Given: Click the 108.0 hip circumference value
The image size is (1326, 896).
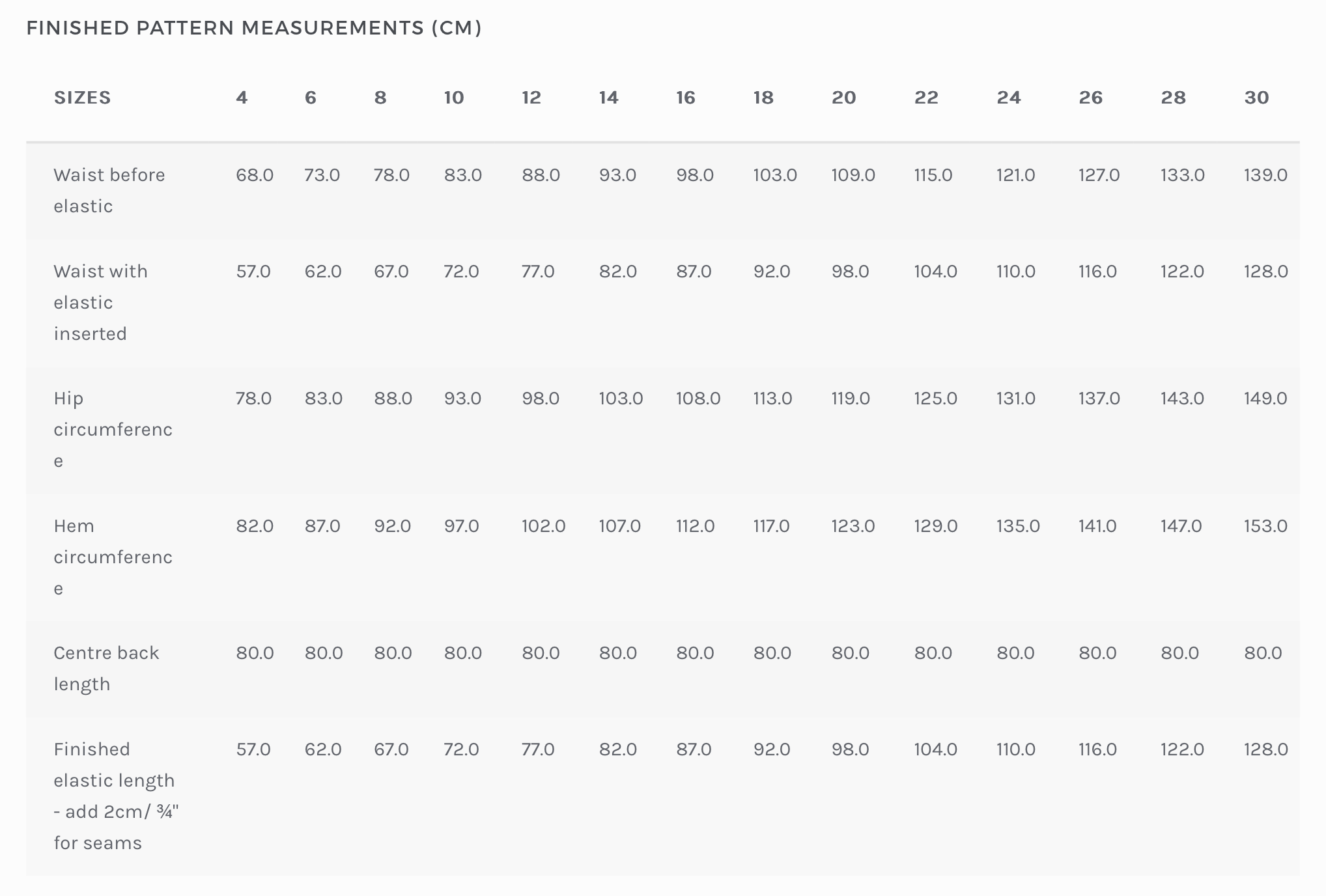Looking at the screenshot, I should pyautogui.click(x=698, y=399).
